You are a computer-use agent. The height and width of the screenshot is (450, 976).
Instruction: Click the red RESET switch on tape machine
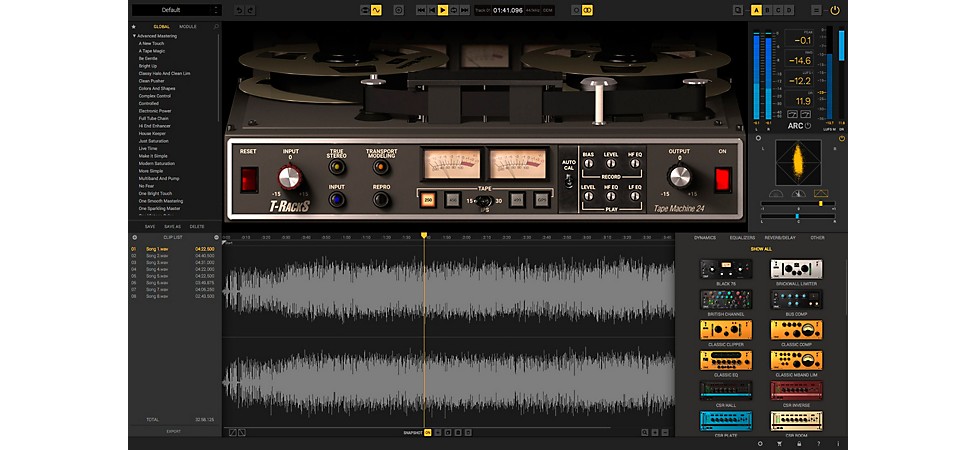249,179
